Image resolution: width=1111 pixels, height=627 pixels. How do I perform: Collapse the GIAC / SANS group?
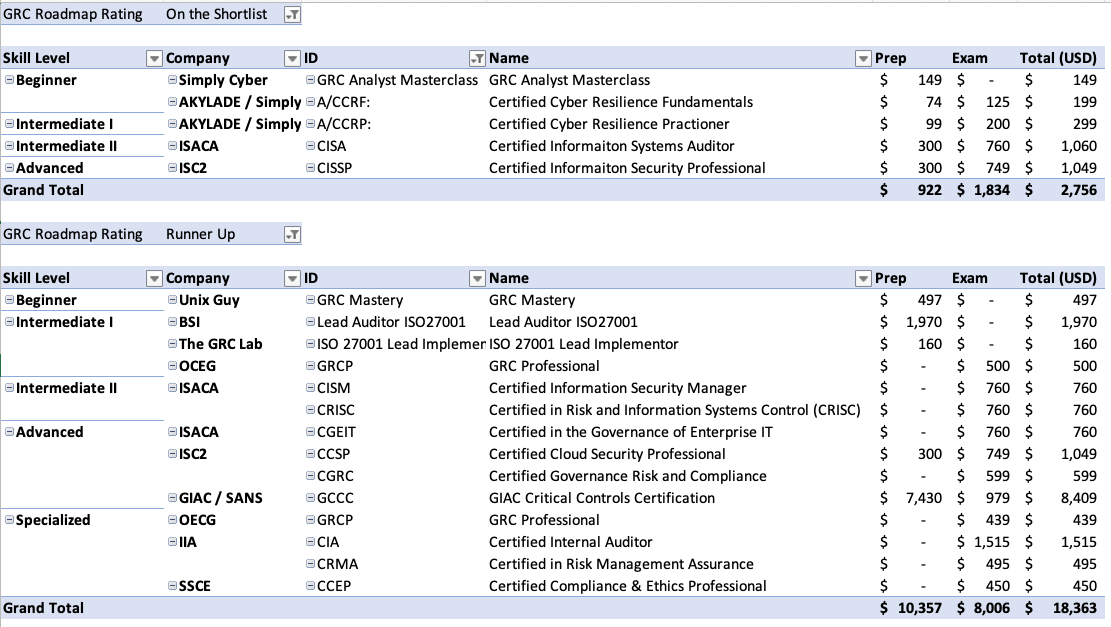pos(172,498)
